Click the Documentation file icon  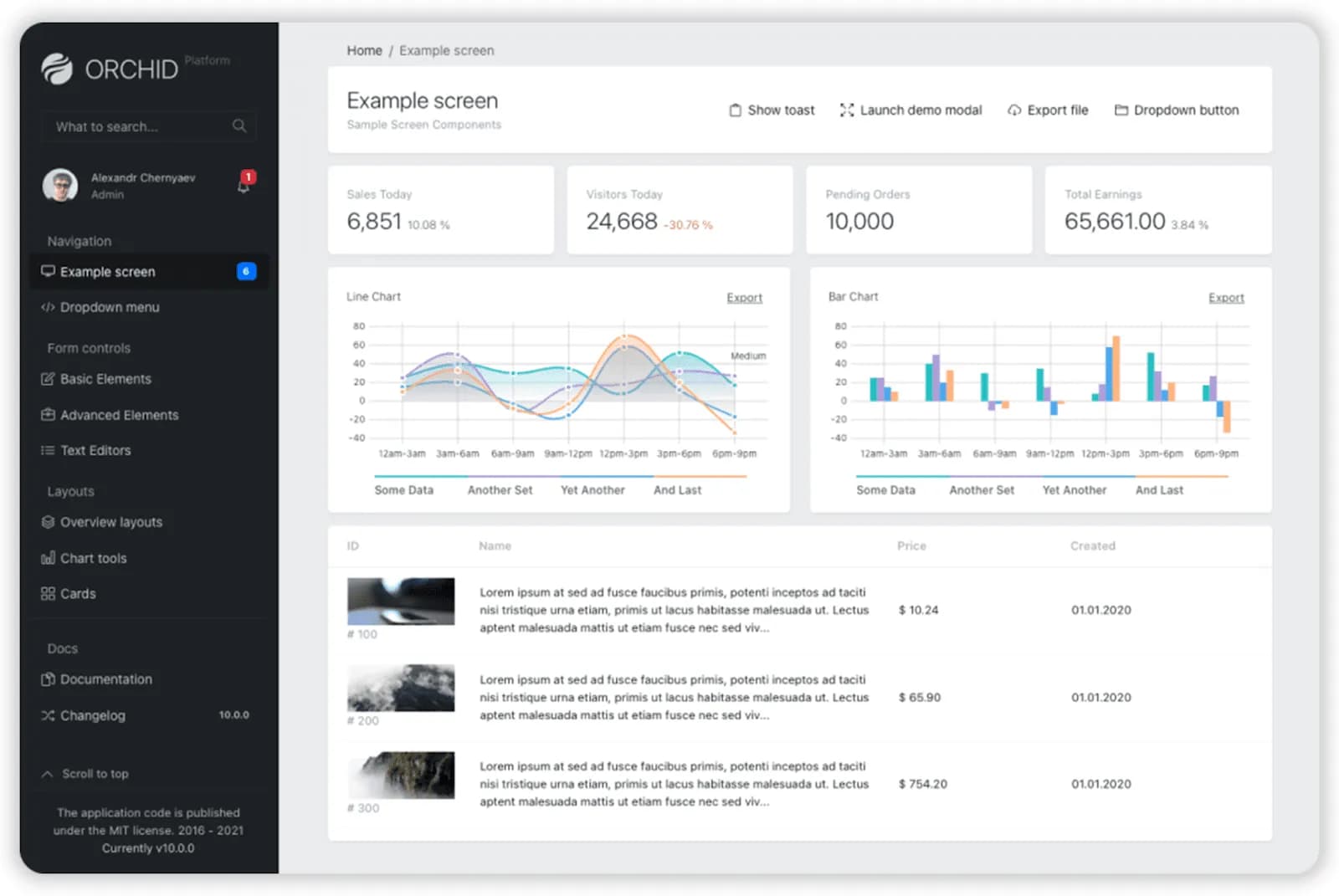(x=48, y=679)
